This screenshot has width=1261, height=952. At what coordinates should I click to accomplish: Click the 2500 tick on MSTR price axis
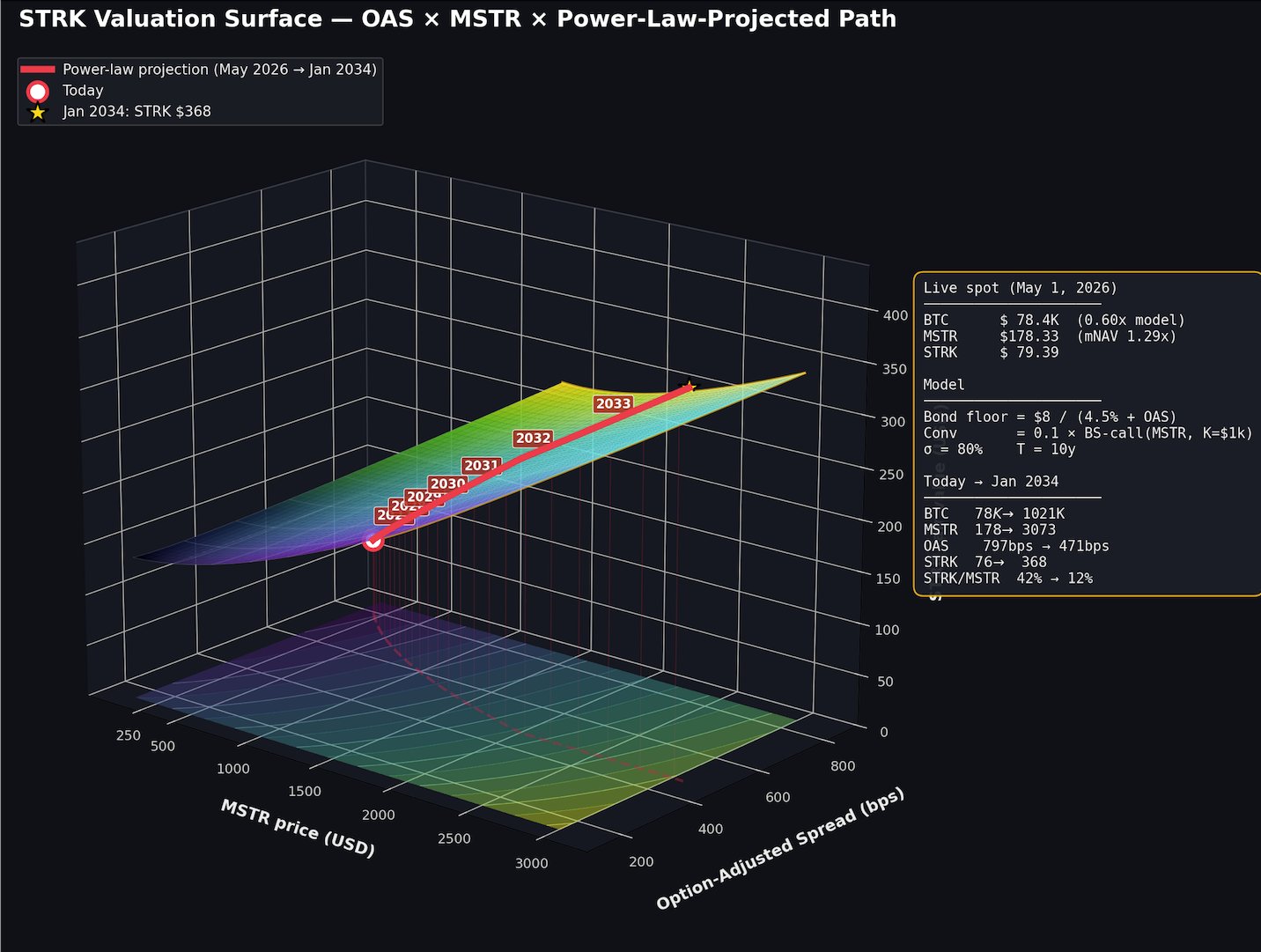tap(454, 838)
